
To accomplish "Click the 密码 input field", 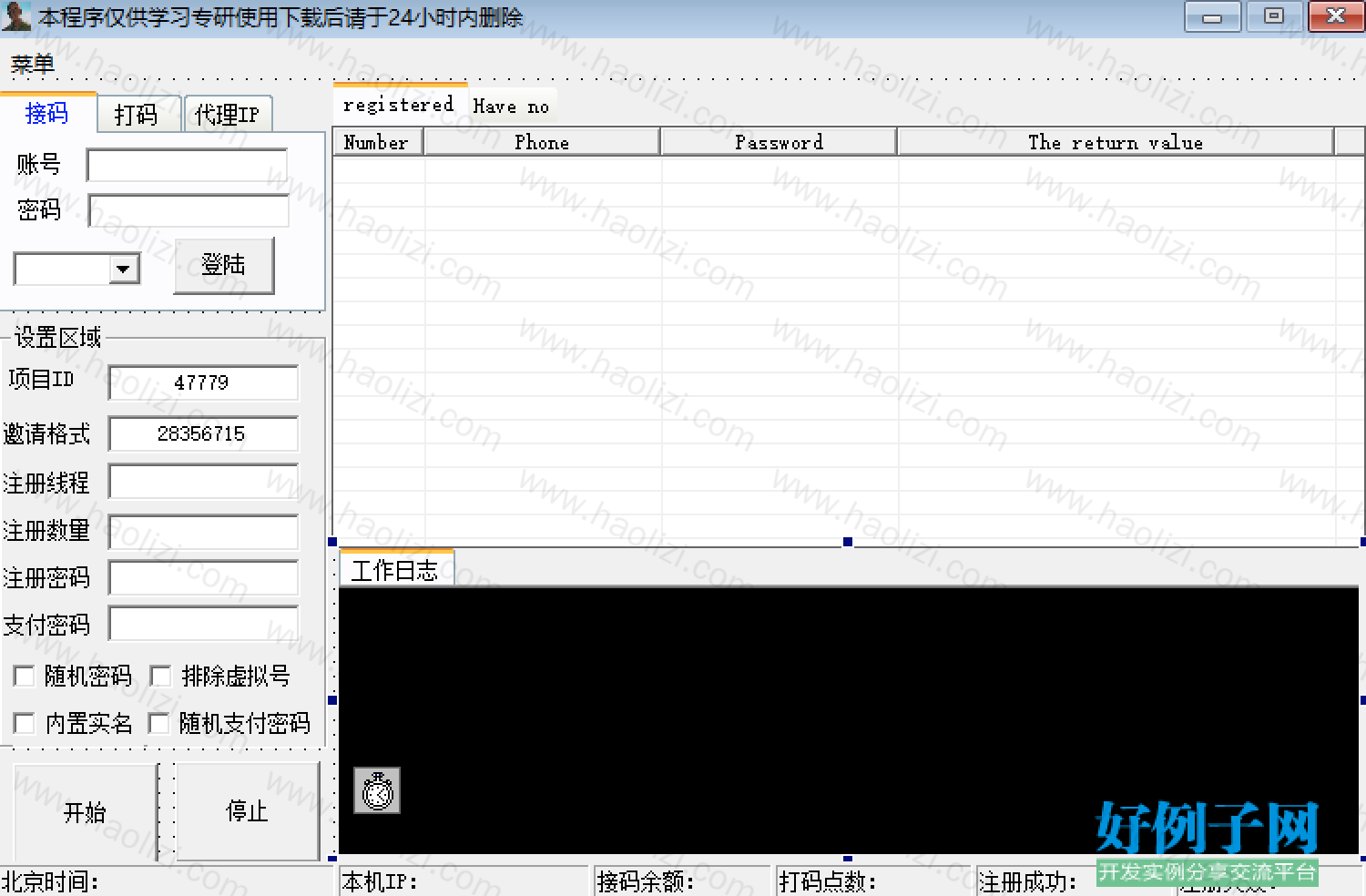I will (x=189, y=210).
